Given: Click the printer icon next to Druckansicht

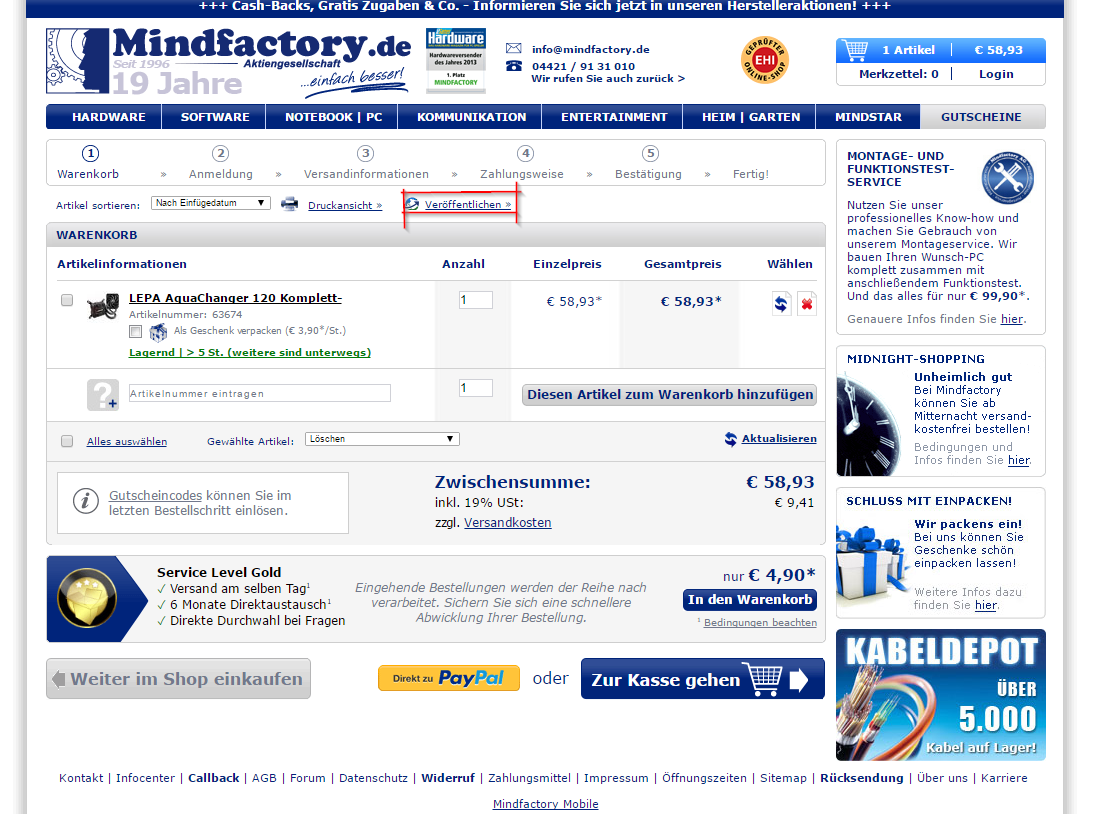Looking at the screenshot, I should (x=289, y=204).
